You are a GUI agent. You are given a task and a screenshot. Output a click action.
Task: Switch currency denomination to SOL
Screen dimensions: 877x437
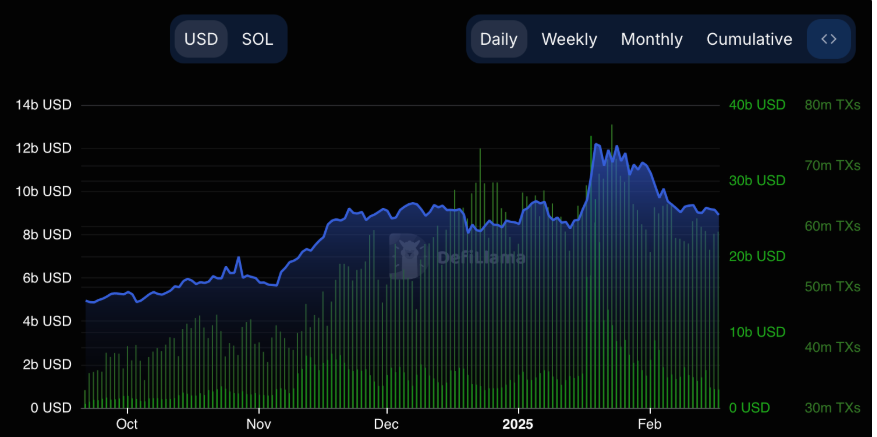click(257, 39)
